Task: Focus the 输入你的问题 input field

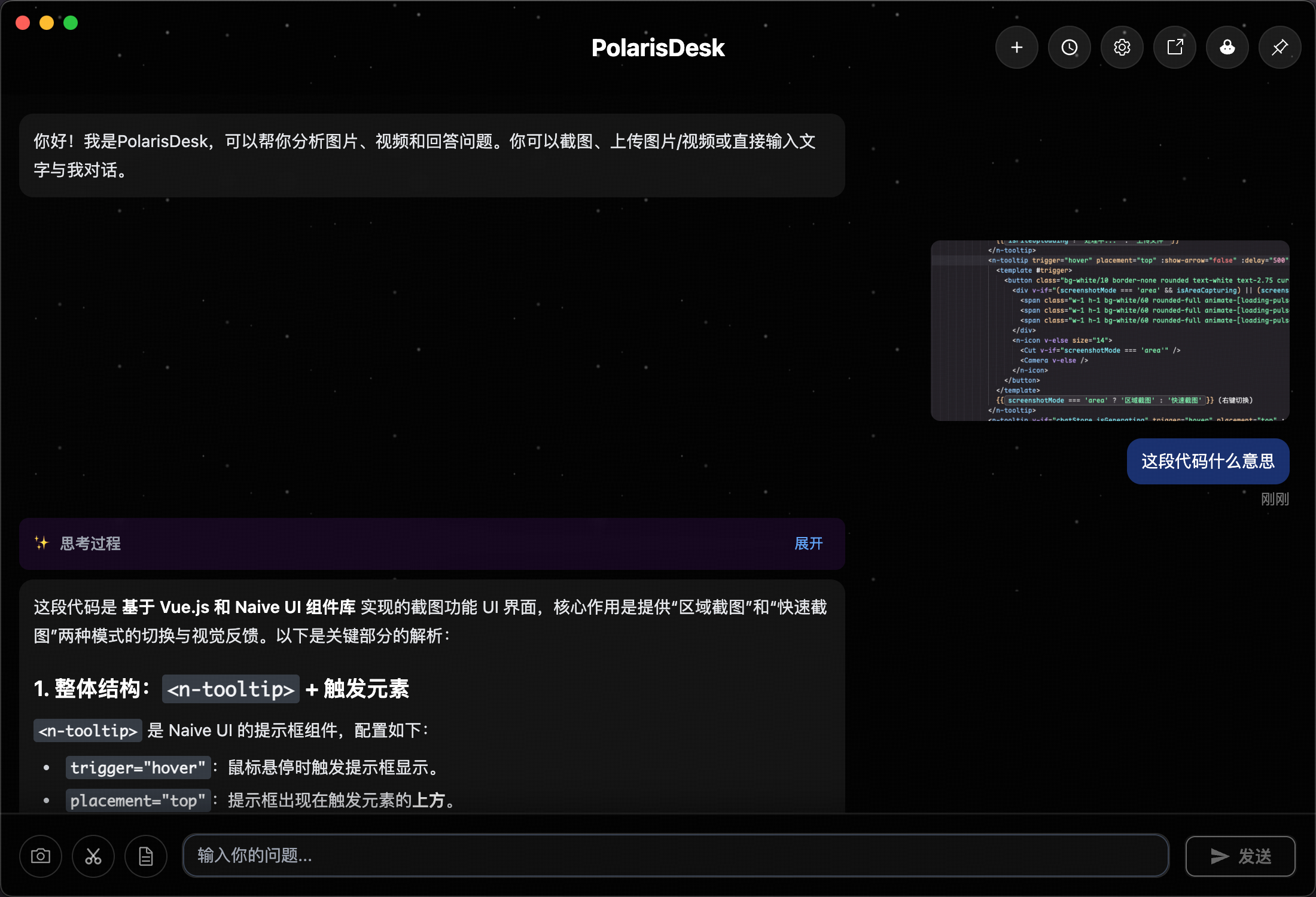Action: [x=675, y=855]
